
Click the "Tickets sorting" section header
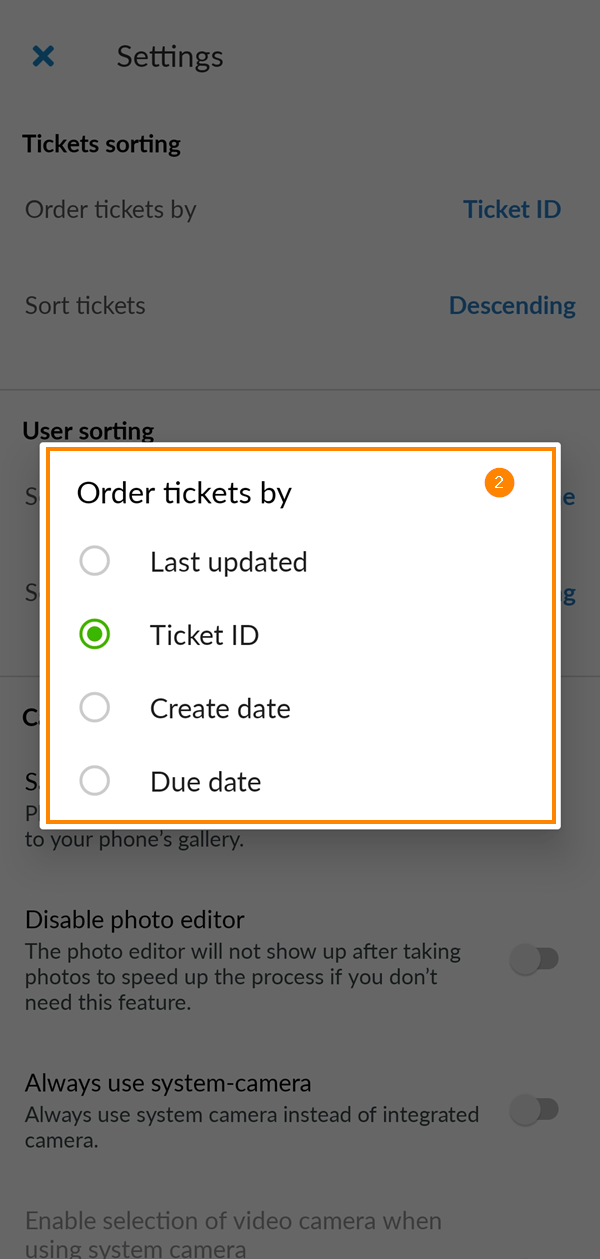tap(101, 143)
